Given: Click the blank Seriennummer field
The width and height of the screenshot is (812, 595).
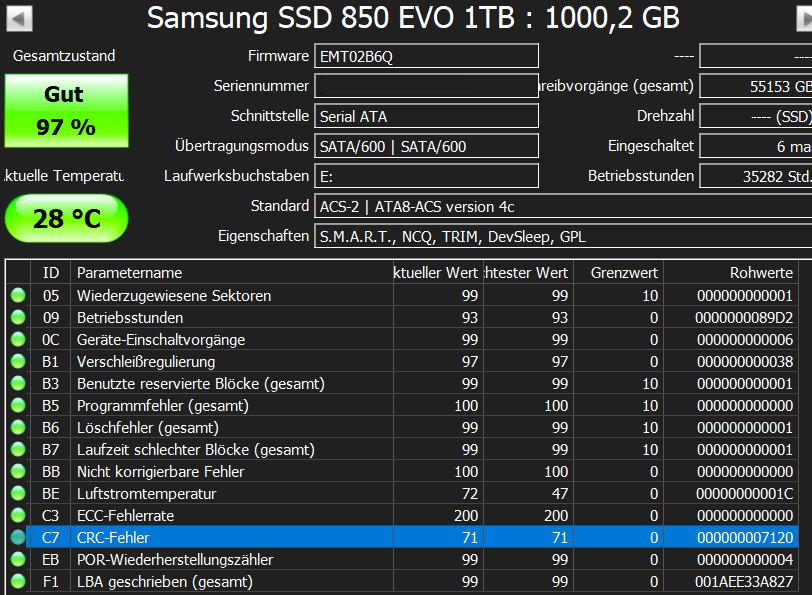Looking at the screenshot, I should (x=426, y=86).
